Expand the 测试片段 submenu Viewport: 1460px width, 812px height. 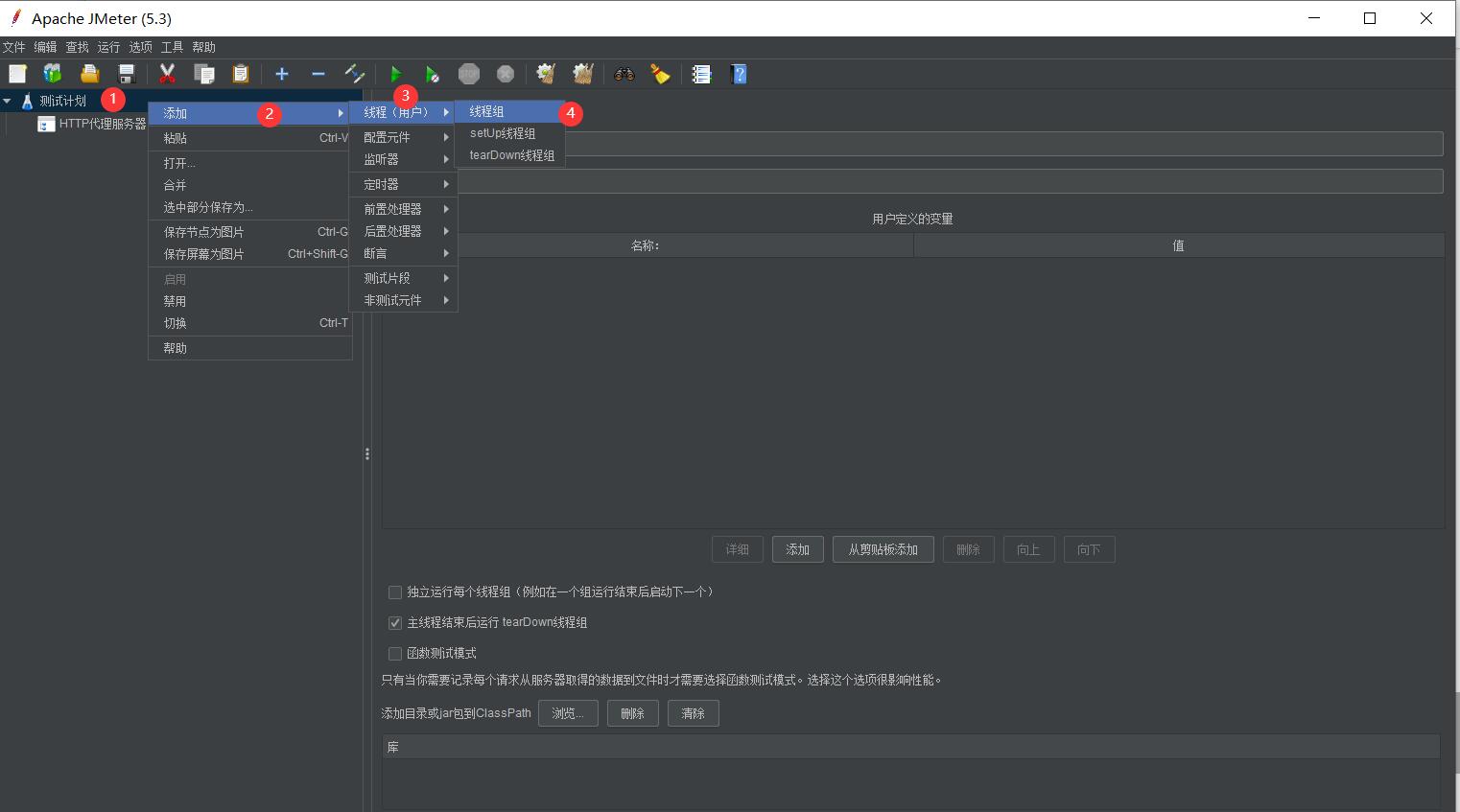(403, 278)
